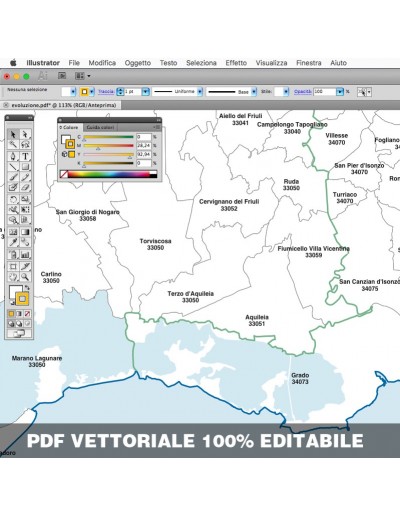
Task: Select the Direct Selection tool
Action: tap(25, 134)
